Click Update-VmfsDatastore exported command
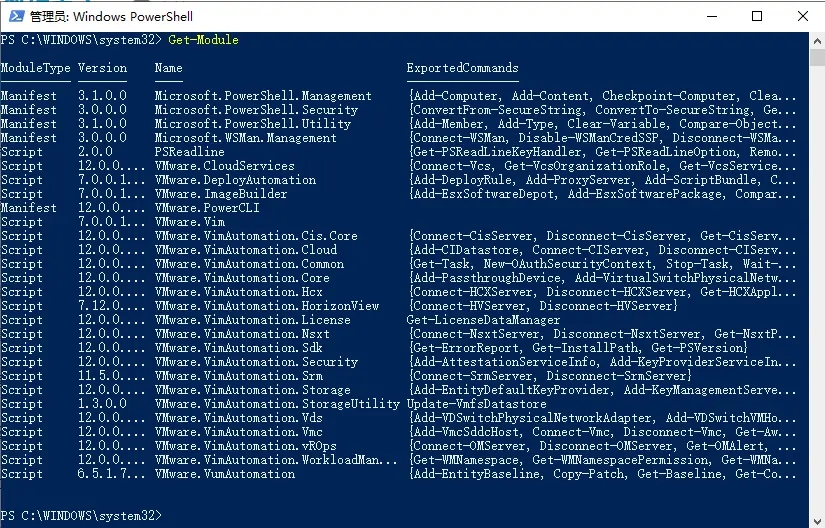The width and height of the screenshot is (825, 528). (x=477, y=404)
